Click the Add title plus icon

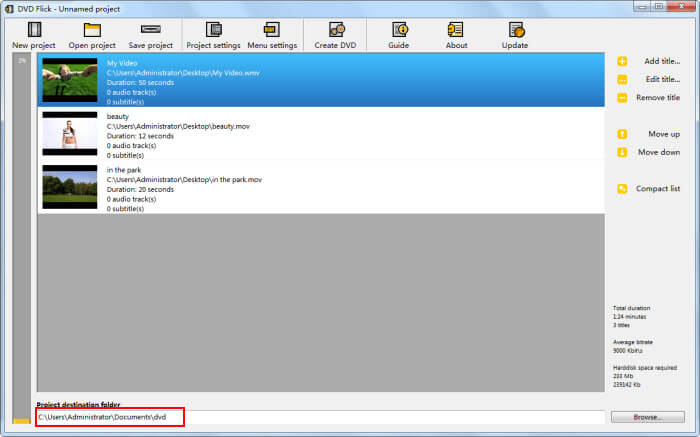tap(622, 61)
